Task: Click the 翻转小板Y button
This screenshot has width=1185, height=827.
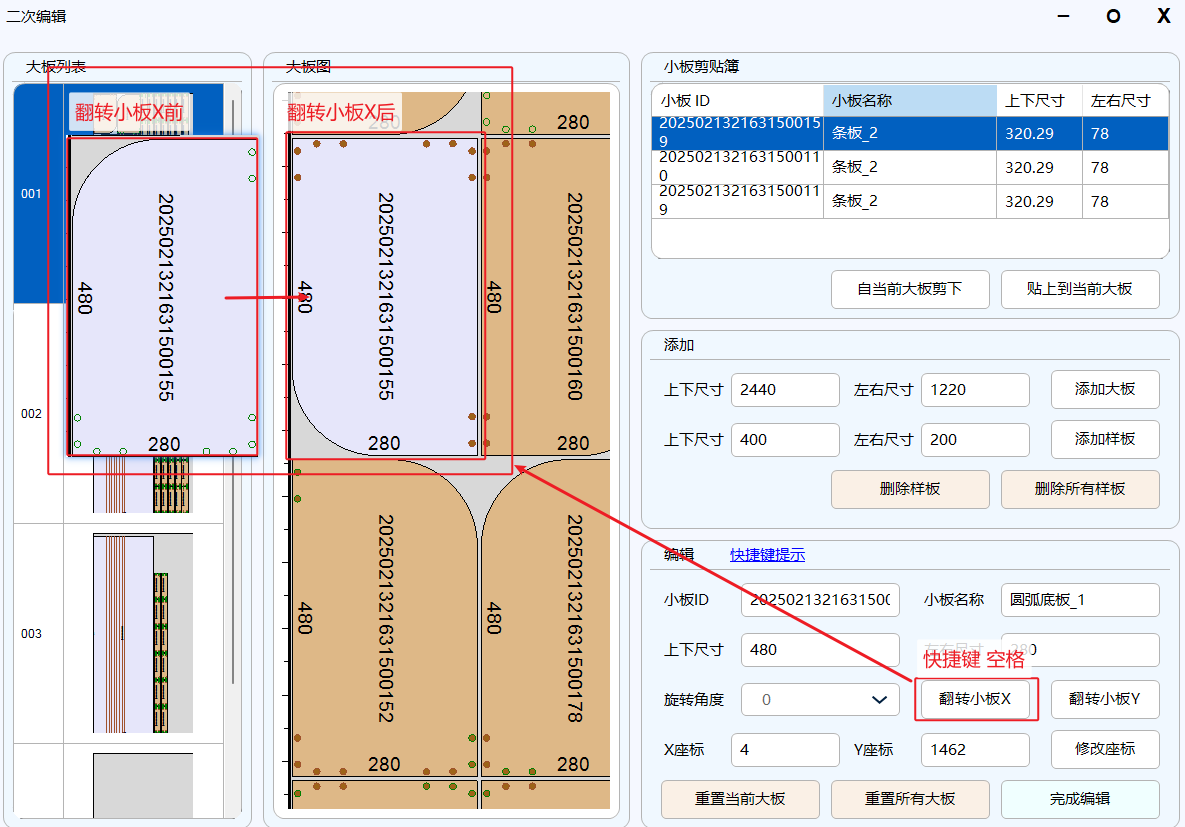Action: (x=1105, y=699)
